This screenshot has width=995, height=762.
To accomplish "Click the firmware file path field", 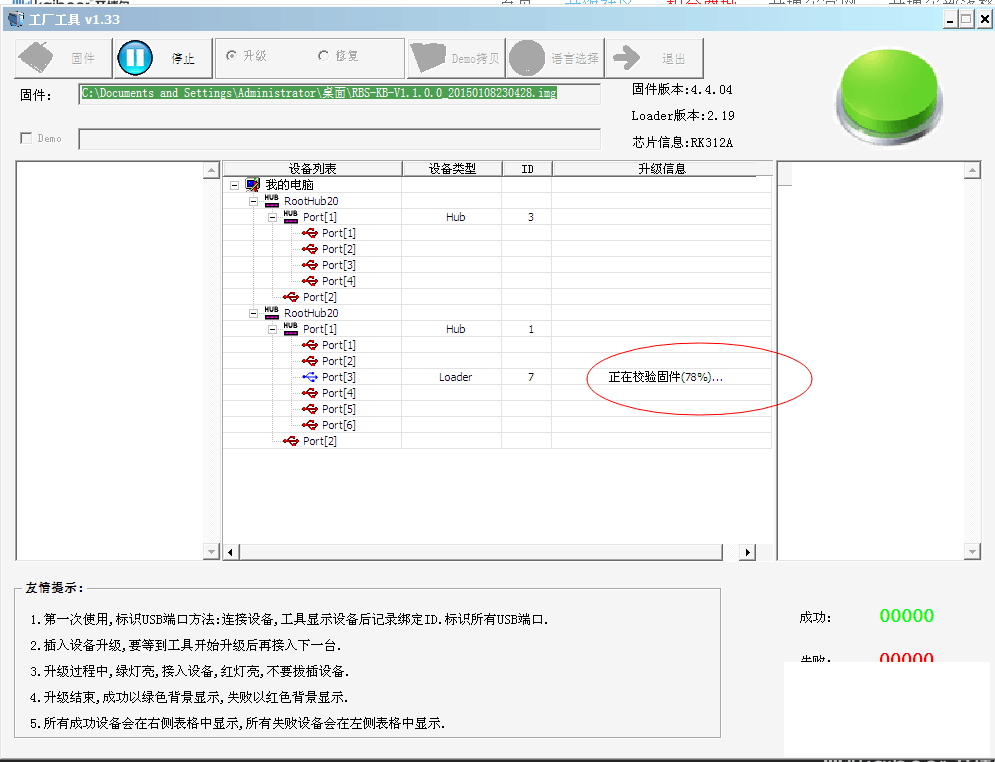I will [x=339, y=93].
